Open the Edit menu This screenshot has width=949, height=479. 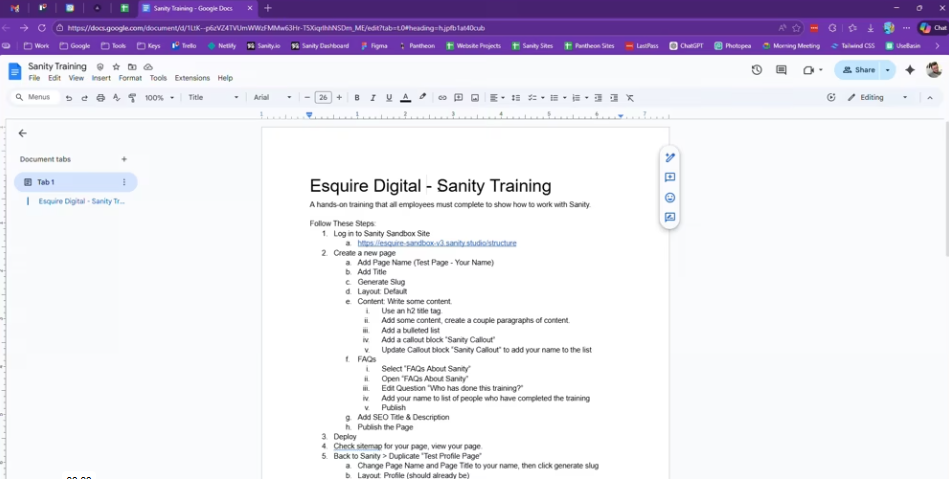pos(54,78)
